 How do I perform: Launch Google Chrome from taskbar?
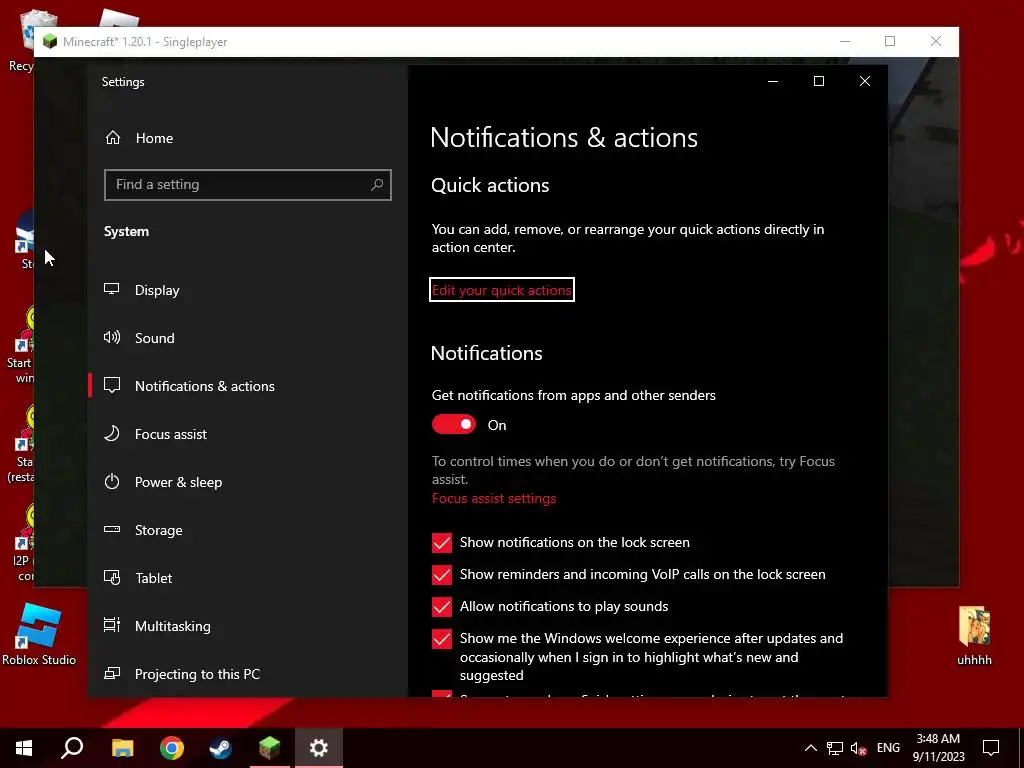point(172,748)
